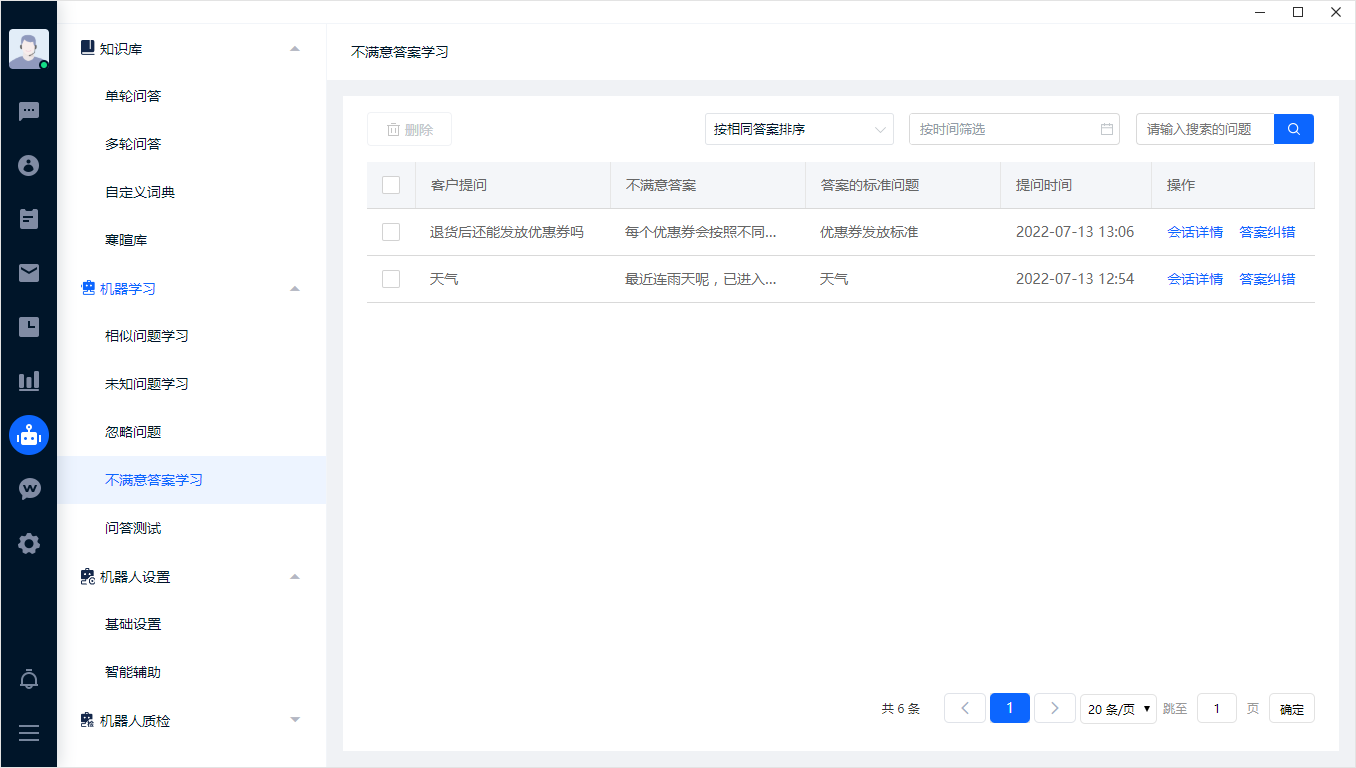Image resolution: width=1356 pixels, height=768 pixels.
Task: Open 未知问题学习 menu item
Action: 192,384
